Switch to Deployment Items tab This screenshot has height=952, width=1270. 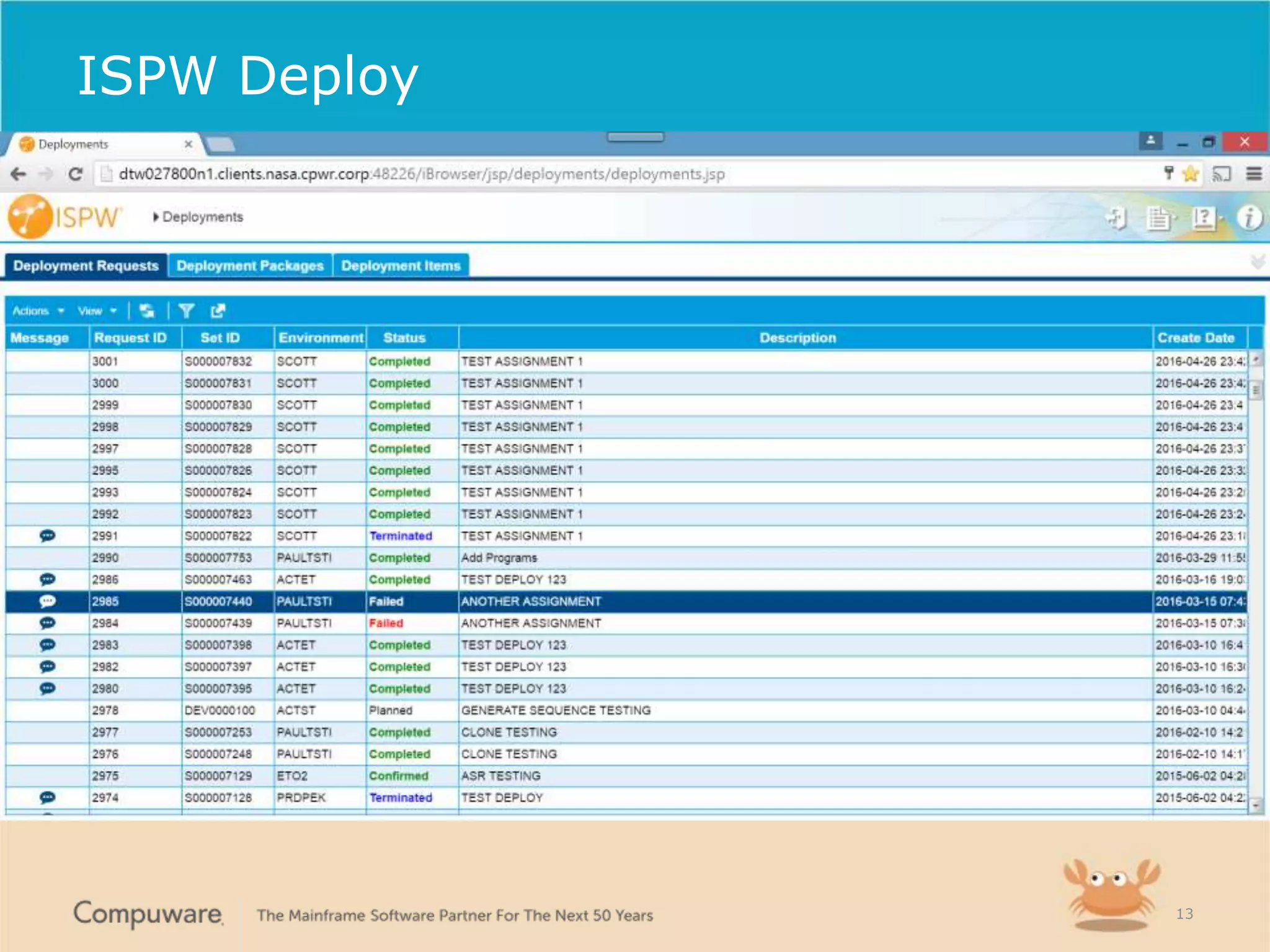(401, 266)
